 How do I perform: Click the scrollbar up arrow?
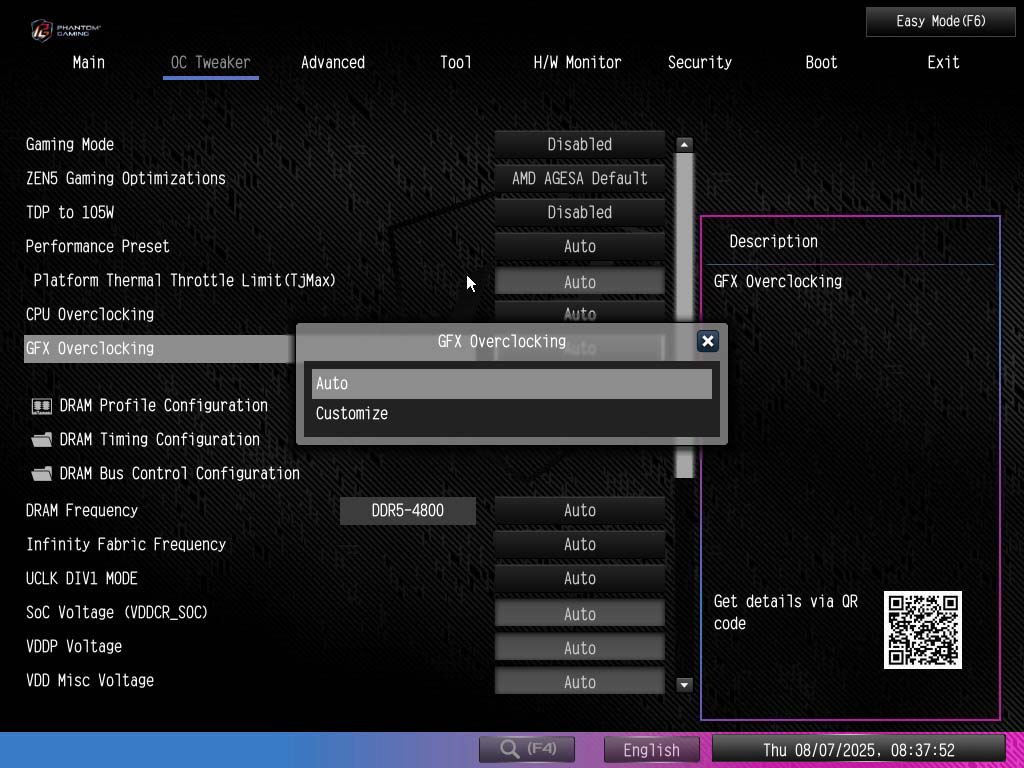684,144
